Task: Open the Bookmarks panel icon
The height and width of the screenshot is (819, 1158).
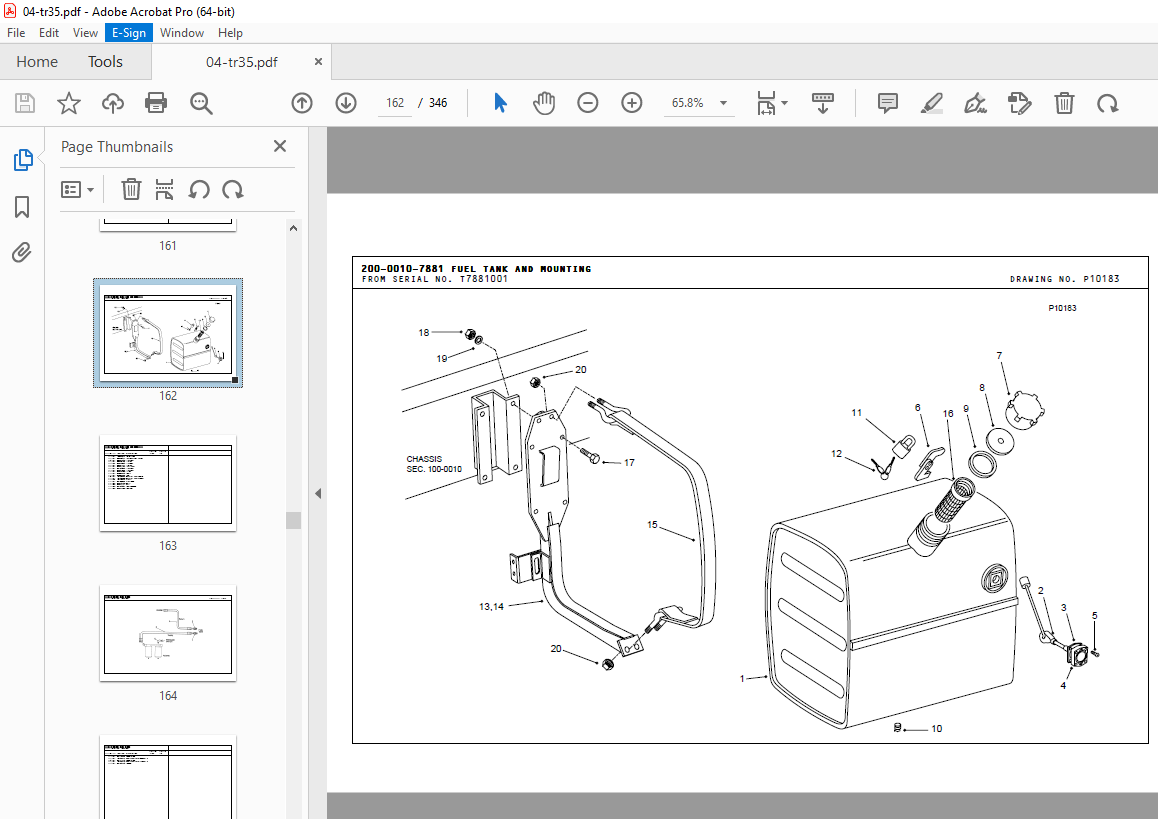Action: (22, 207)
